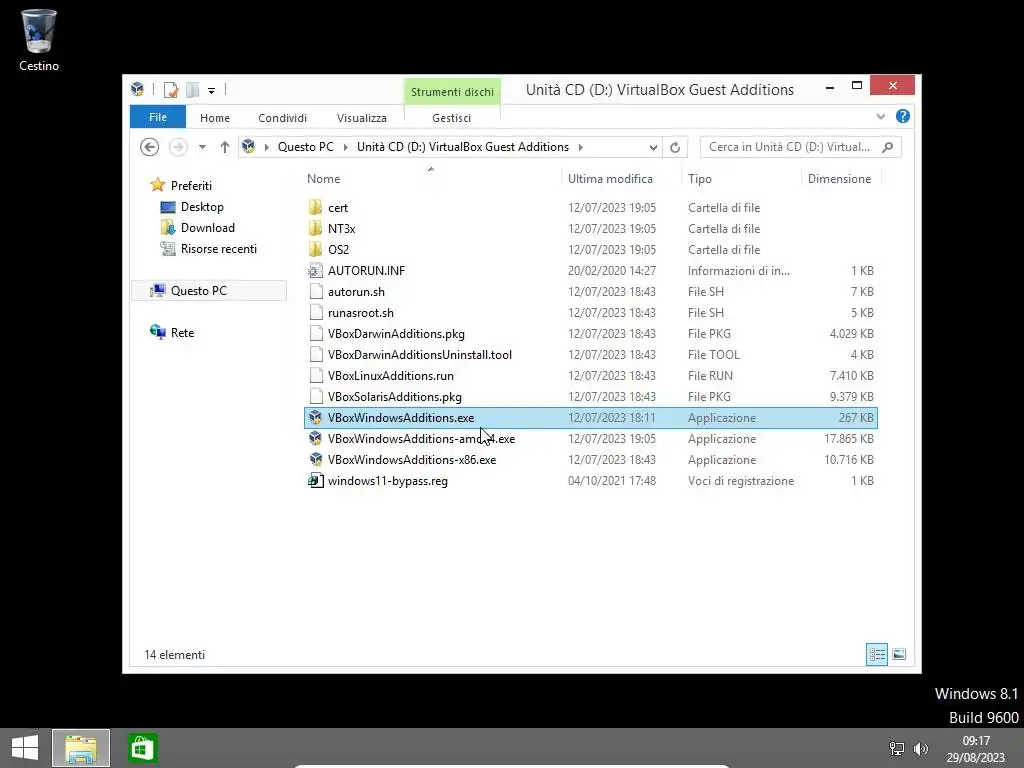Click VBoxWindowsAdditions.exe application icon

315,417
